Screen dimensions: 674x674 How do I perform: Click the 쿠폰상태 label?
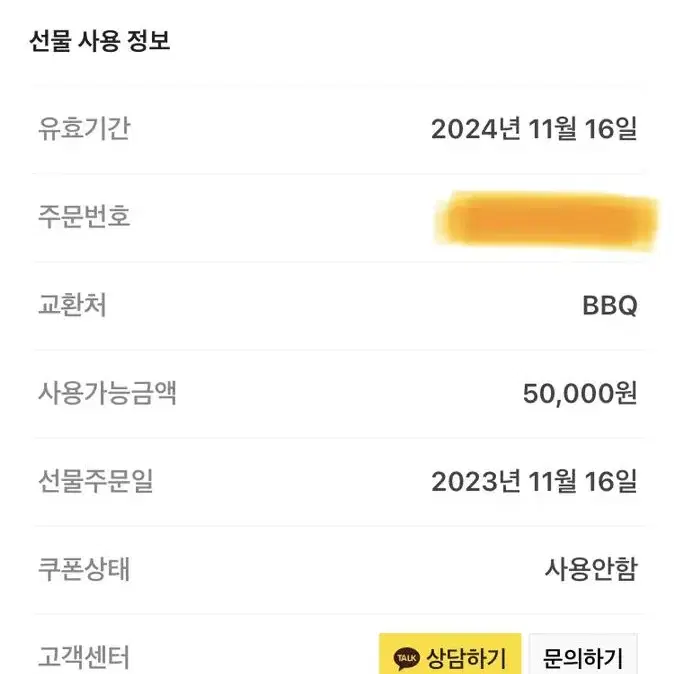[x=84, y=569]
